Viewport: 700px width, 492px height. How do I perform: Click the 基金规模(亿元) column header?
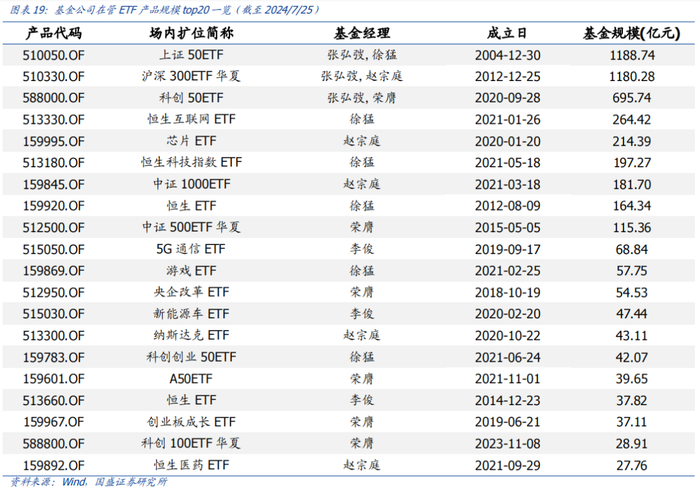coord(631,33)
